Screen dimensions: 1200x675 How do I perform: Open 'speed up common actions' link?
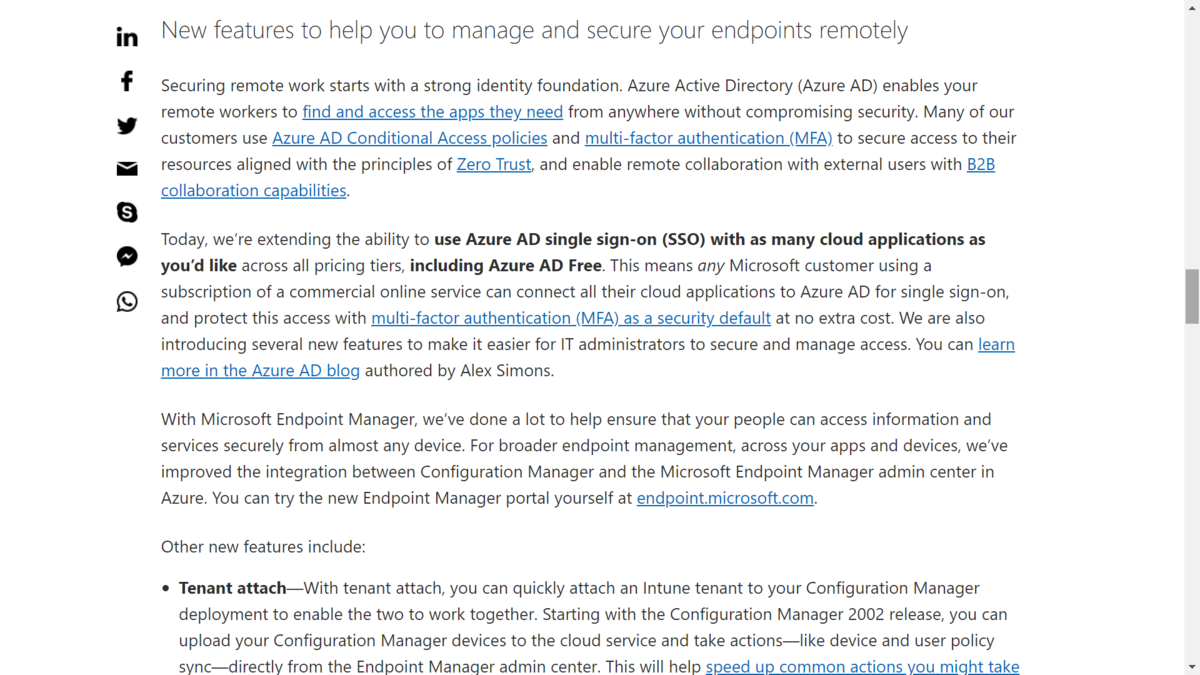(x=862, y=666)
